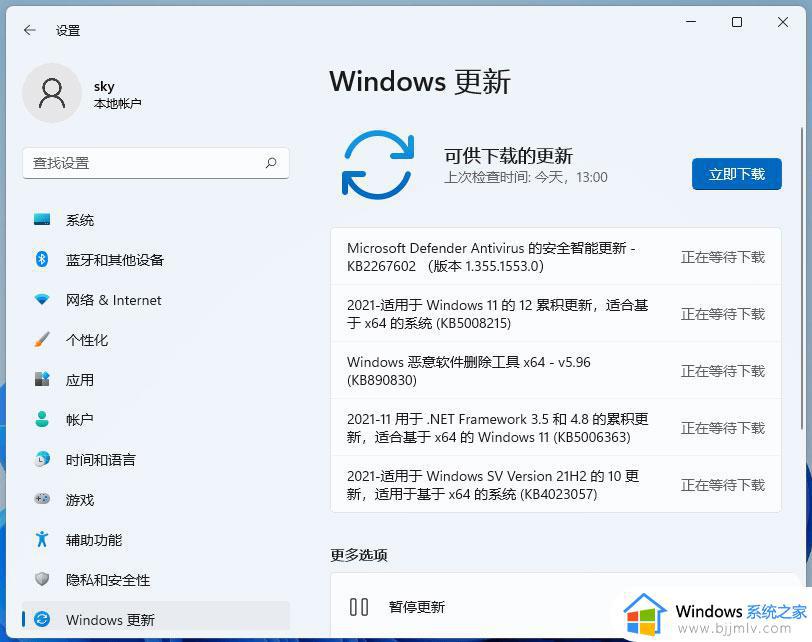Open 蓝牙和其他设备 settings
The width and height of the screenshot is (812, 642).
pos(155,259)
